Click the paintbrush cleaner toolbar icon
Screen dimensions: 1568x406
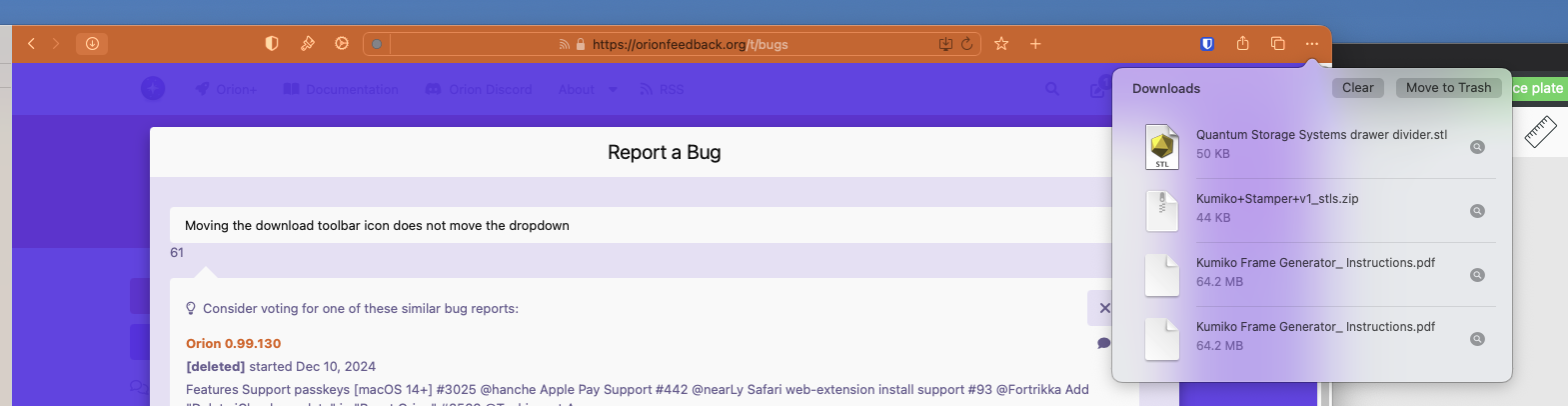(x=307, y=44)
